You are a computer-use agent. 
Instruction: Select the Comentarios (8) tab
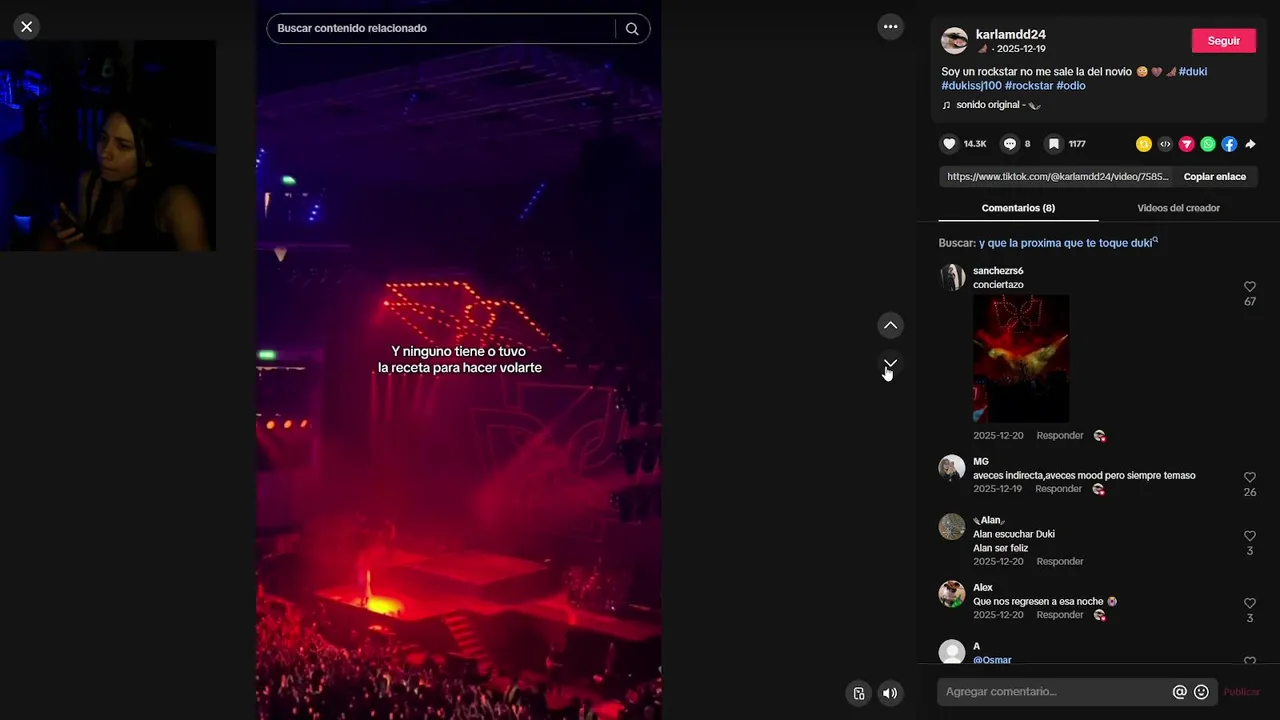[1018, 208]
